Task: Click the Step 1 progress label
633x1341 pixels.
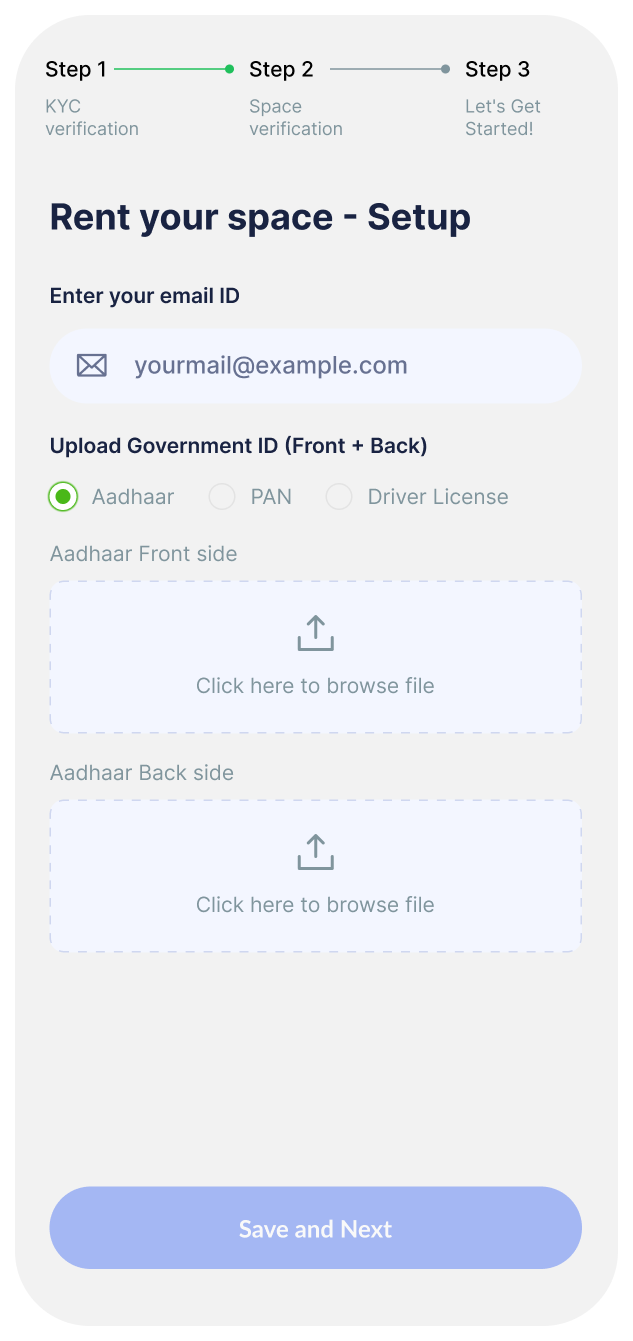Action: [x=76, y=69]
